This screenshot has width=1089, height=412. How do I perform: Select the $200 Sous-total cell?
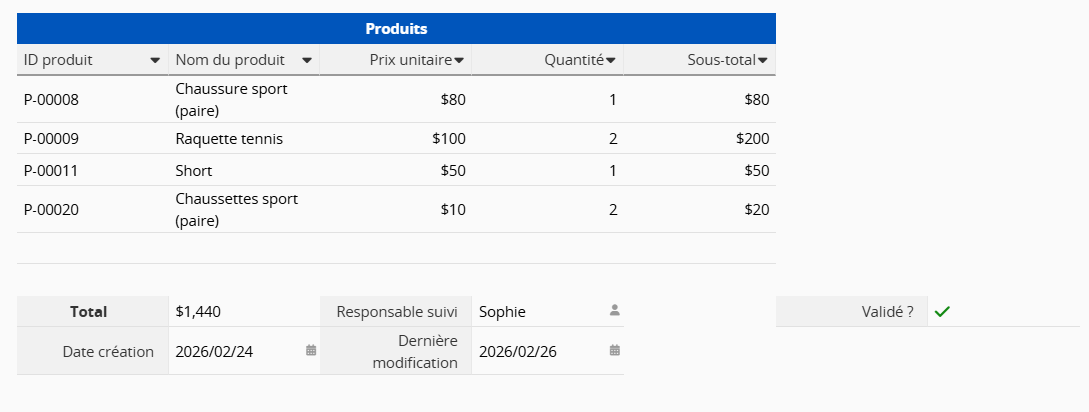(752, 139)
